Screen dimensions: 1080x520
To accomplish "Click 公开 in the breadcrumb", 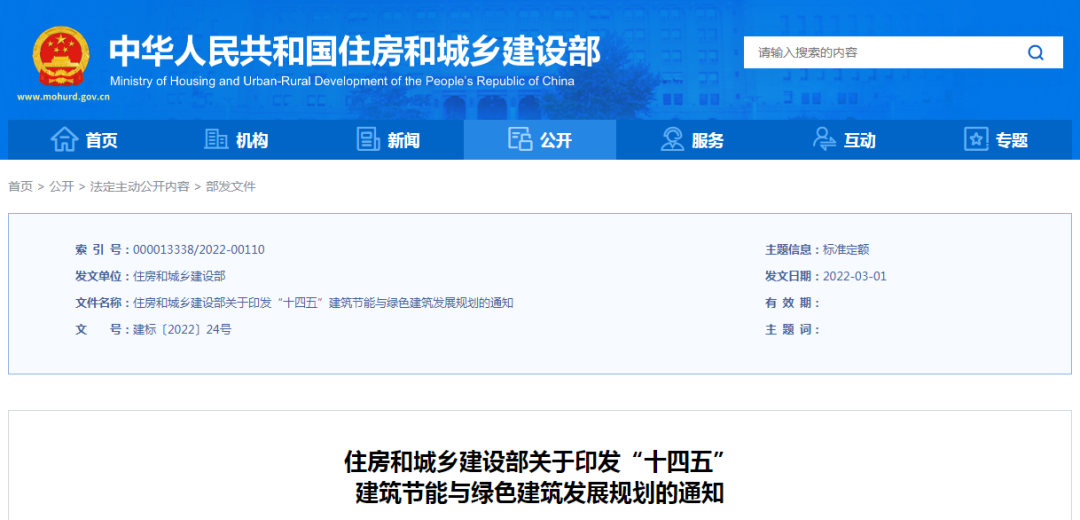I will click(62, 187).
